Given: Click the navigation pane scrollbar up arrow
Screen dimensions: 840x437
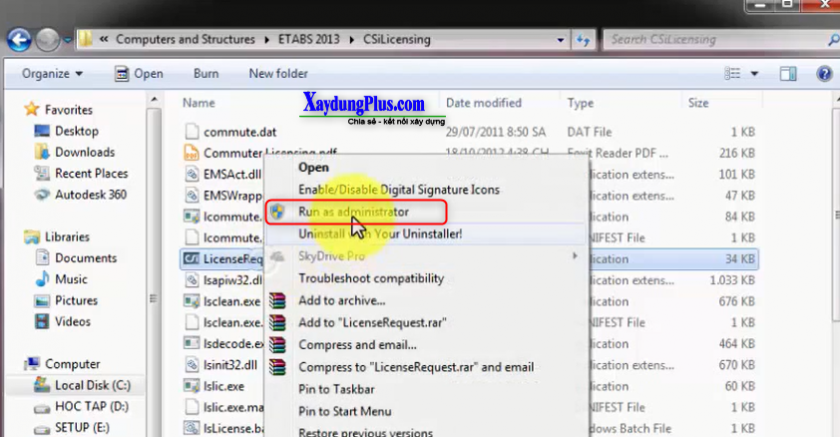Looking at the screenshot, I should pyautogui.click(x=154, y=100).
